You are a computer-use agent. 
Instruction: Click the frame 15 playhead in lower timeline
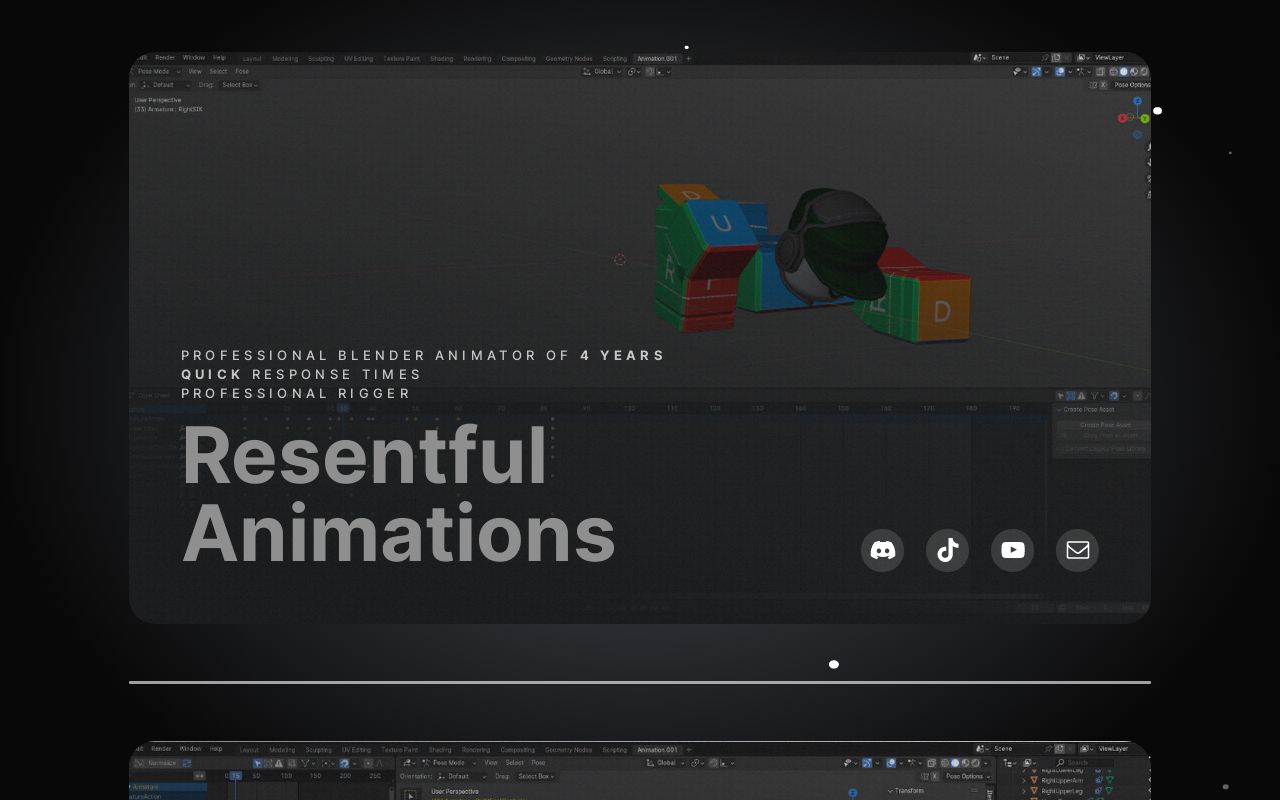(x=235, y=776)
